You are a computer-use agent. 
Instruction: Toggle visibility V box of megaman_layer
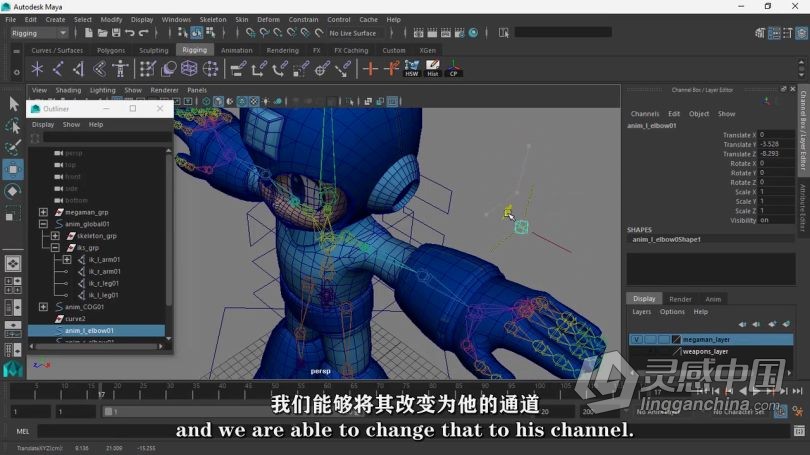click(636, 339)
